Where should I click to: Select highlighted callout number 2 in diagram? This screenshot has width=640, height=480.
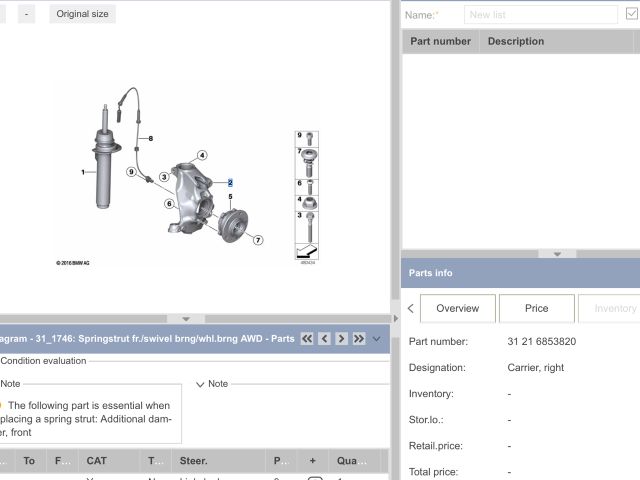click(x=230, y=183)
